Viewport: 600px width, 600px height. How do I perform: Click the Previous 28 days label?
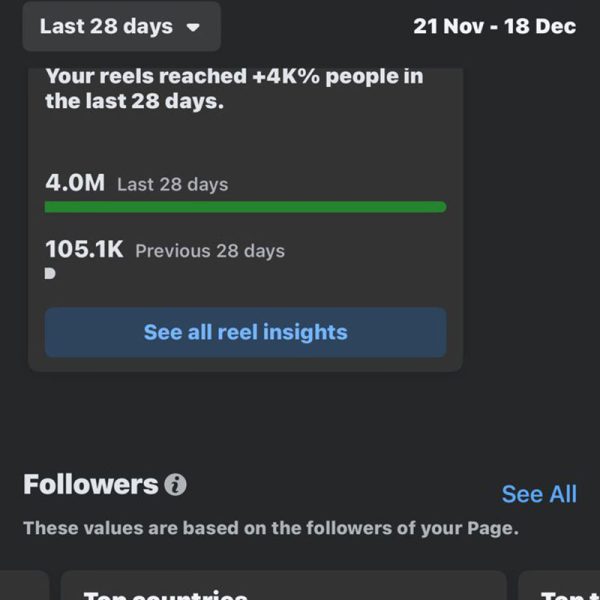pos(210,251)
